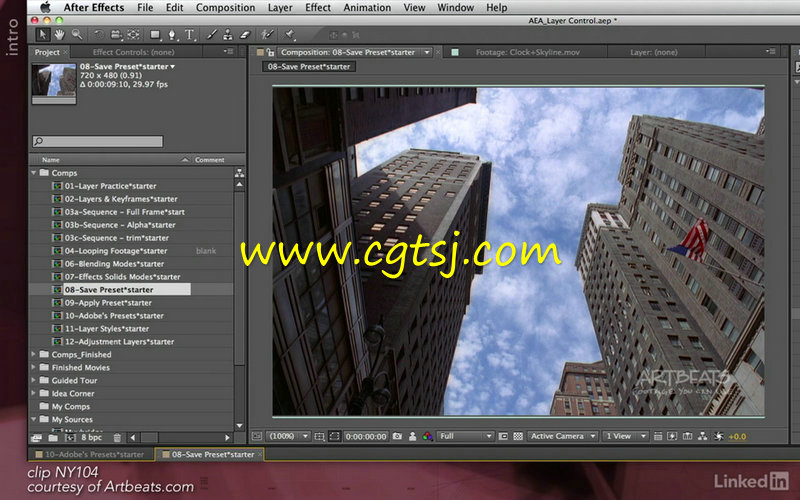This screenshot has height=500, width=800.
Task: Open the Active Camera view dropdown
Action: (x=562, y=436)
